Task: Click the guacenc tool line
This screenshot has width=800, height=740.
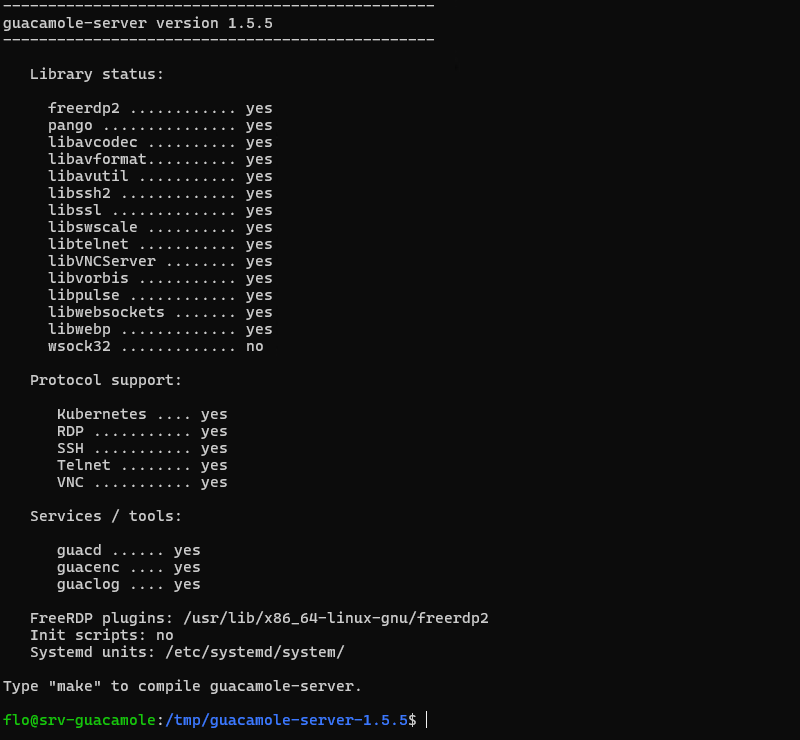Action: click(x=129, y=568)
